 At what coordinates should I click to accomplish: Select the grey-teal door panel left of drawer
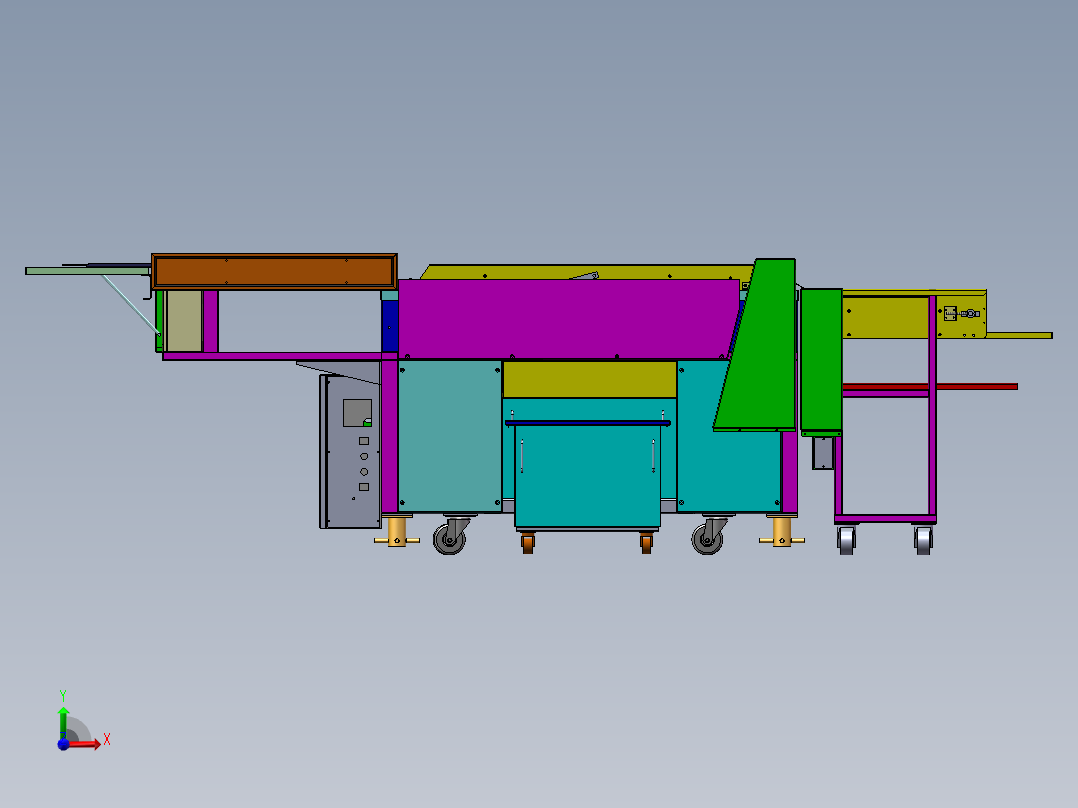450,436
